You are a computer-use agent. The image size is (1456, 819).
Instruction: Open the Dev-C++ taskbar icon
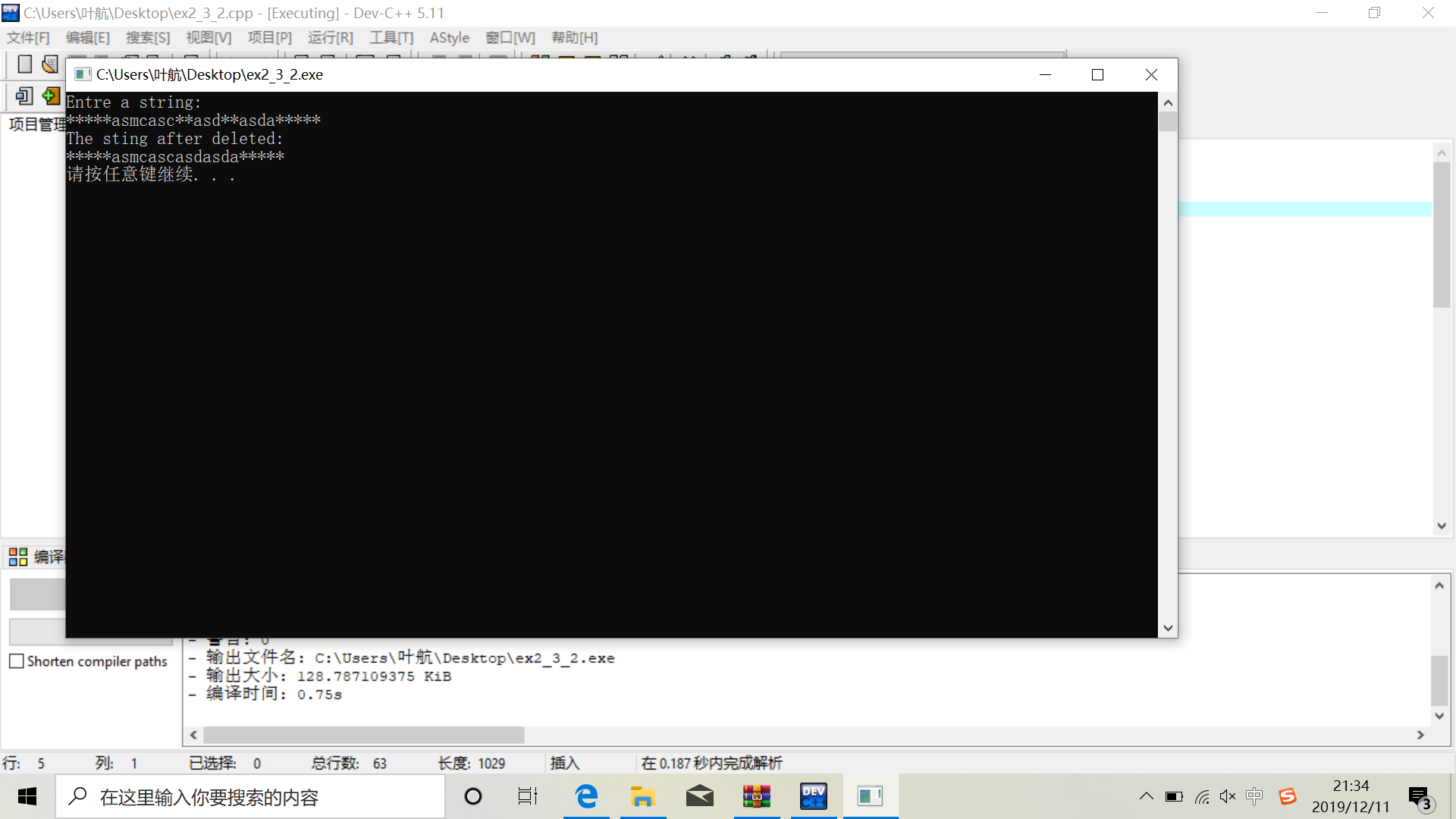coord(813,796)
